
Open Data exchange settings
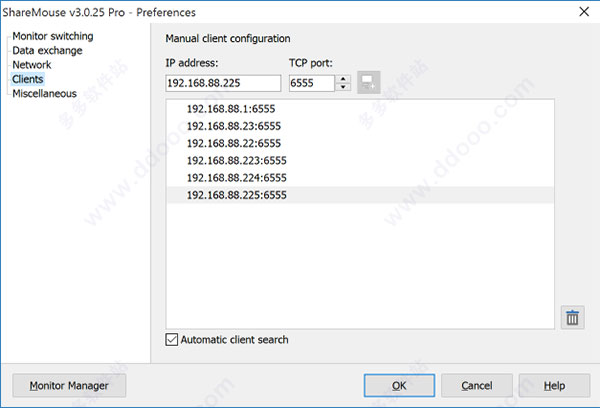[x=47, y=51]
